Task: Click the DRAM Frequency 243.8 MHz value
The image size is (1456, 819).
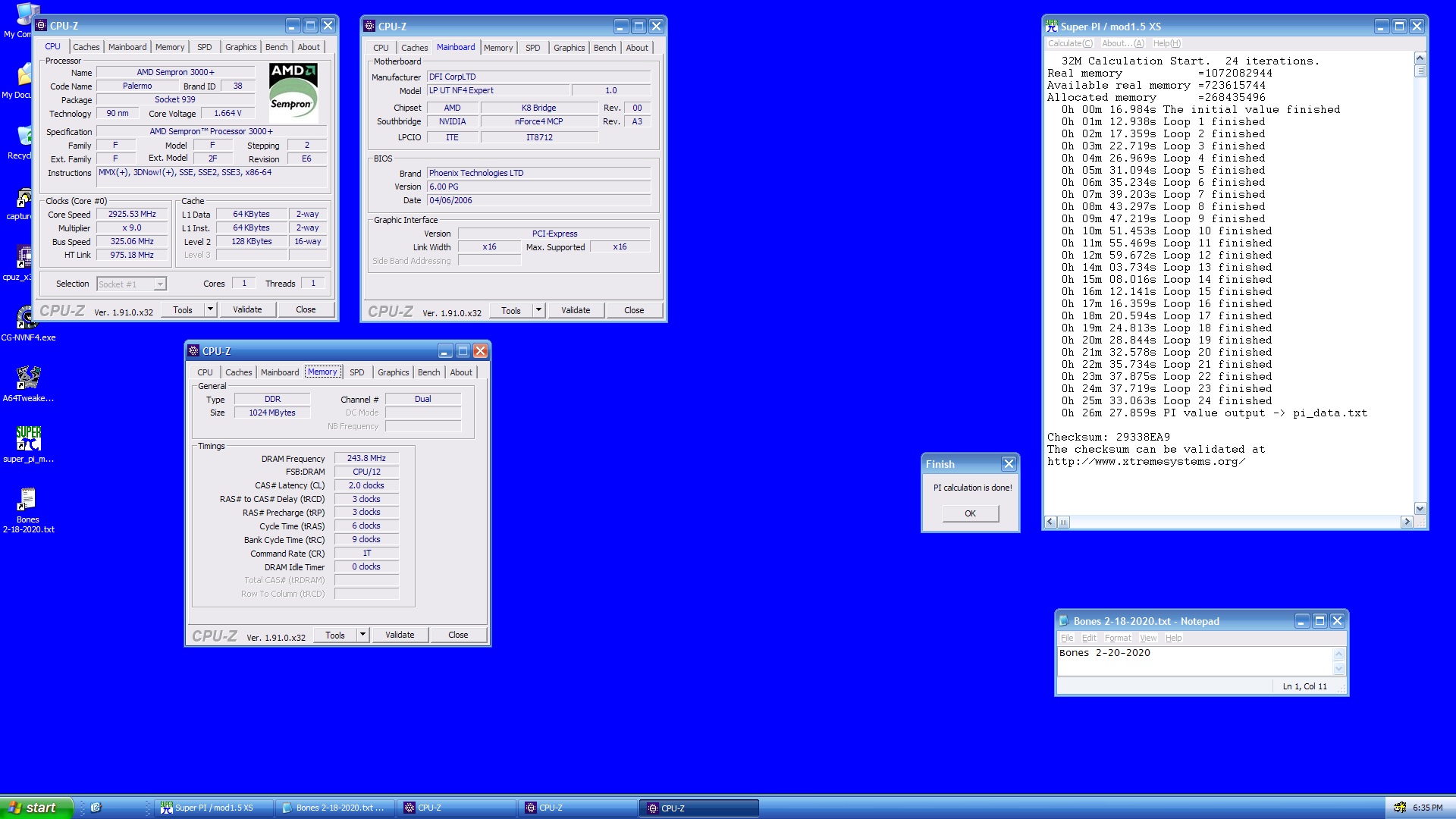Action: pyautogui.click(x=366, y=458)
